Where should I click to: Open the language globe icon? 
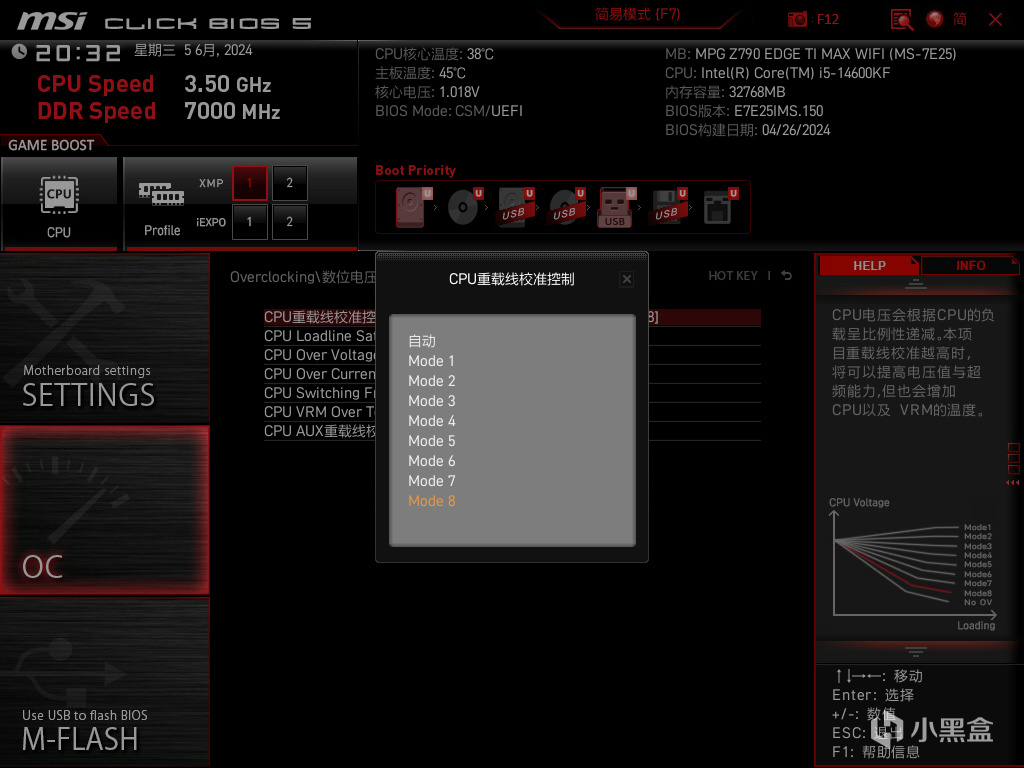click(935, 20)
